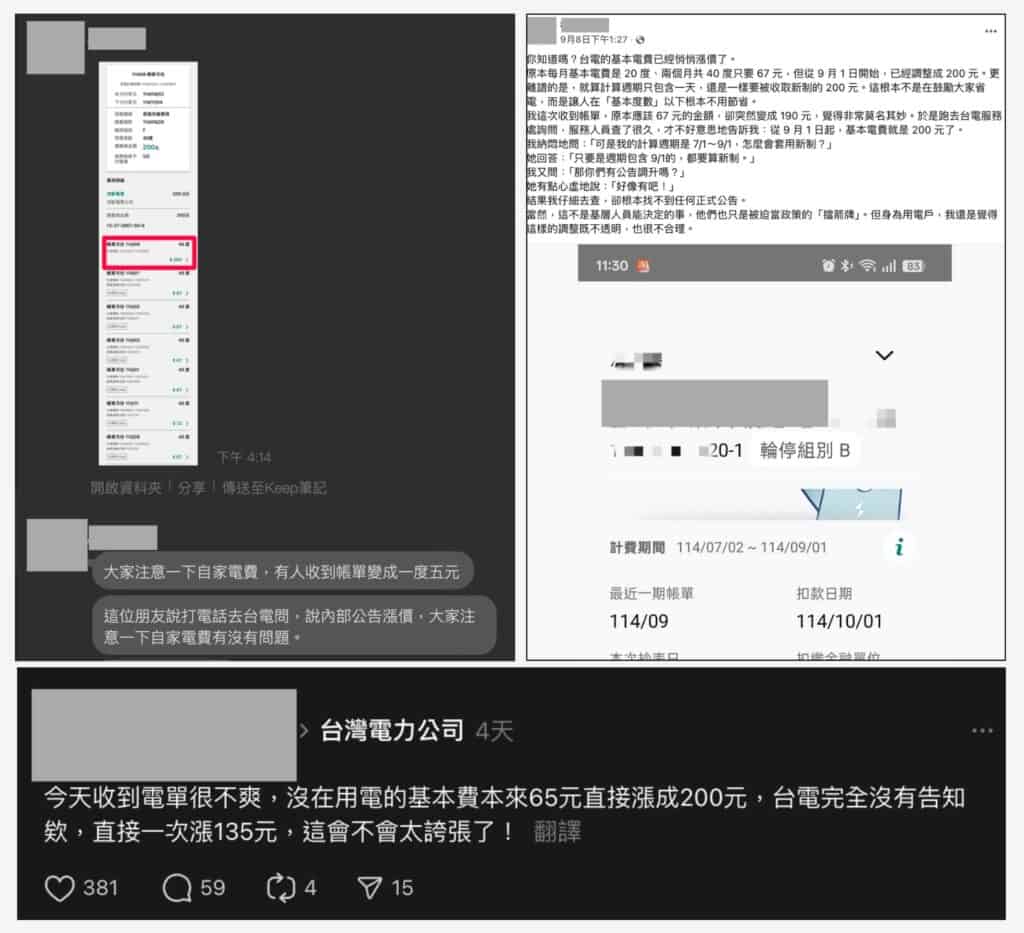
Task: Click the chat timestamp 下午 4:14
Action: pos(244,457)
